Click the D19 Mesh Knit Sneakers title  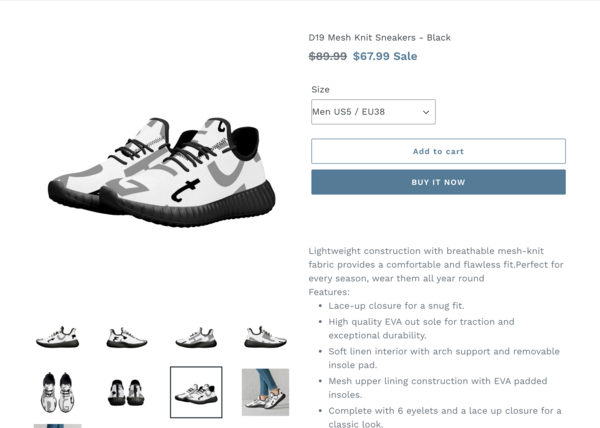point(380,37)
